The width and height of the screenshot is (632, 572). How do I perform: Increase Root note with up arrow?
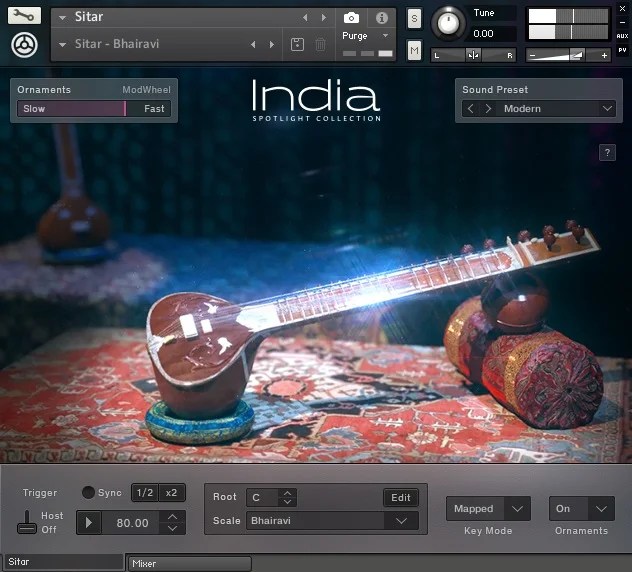(x=287, y=493)
